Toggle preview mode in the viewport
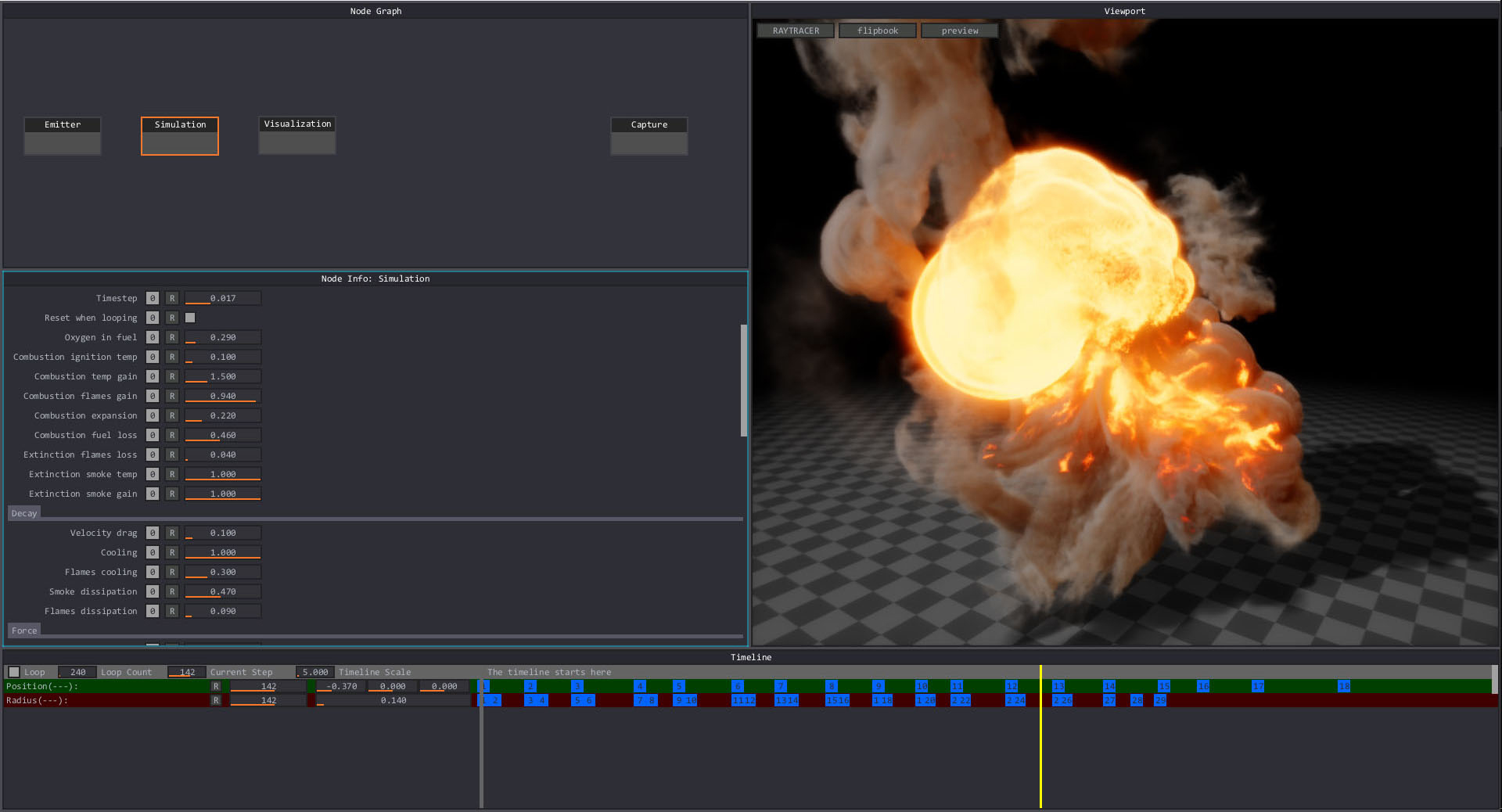 [959, 31]
